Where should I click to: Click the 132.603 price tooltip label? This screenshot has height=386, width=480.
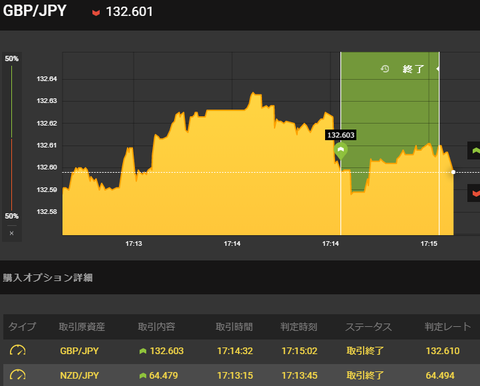[341, 135]
